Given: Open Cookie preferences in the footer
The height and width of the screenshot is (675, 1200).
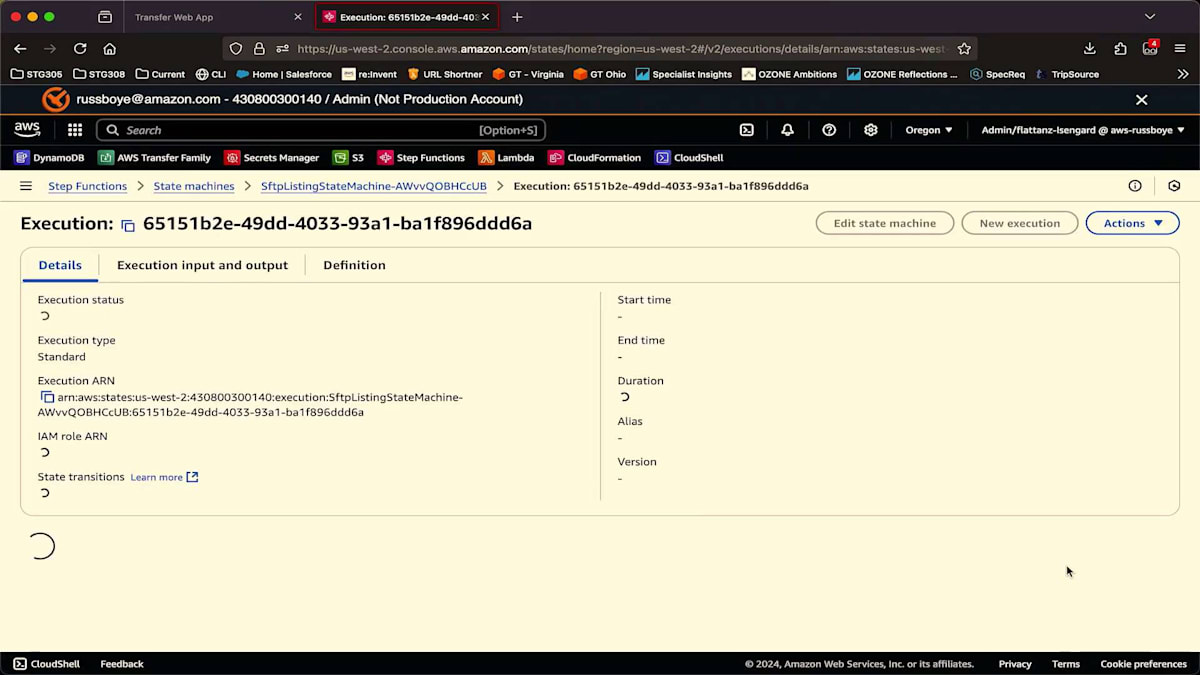Looking at the screenshot, I should (x=1144, y=664).
